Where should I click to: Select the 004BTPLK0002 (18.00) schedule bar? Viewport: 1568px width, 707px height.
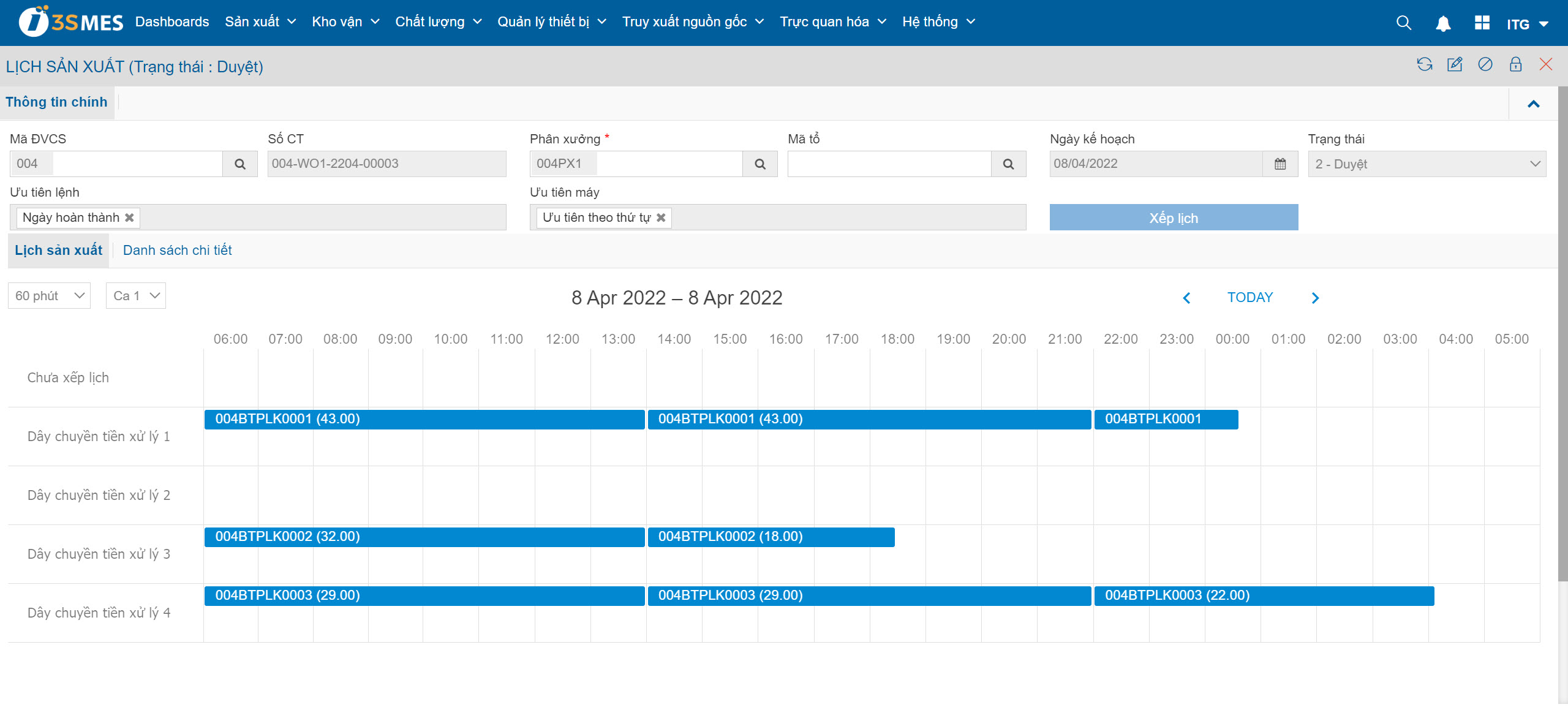pyautogui.click(x=771, y=537)
